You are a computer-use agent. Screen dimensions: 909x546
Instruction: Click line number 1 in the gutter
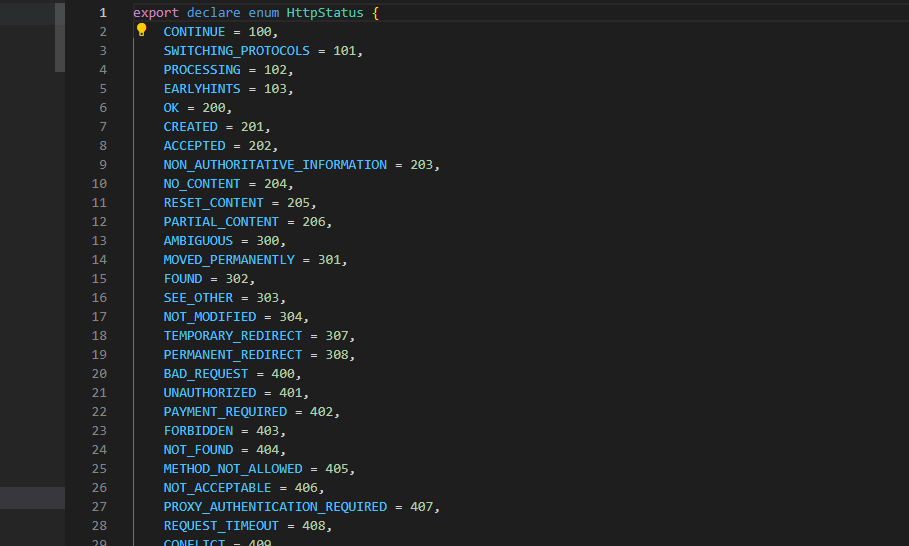click(x=103, y=13)
